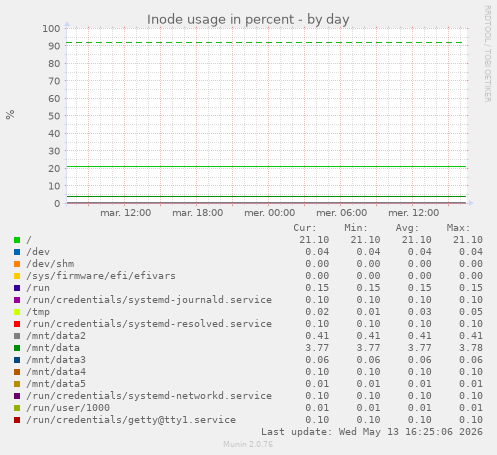Click the yellow swatch for /sys/firmware/efi/efivars
497x455 pixels.
[x=17, y=276]
